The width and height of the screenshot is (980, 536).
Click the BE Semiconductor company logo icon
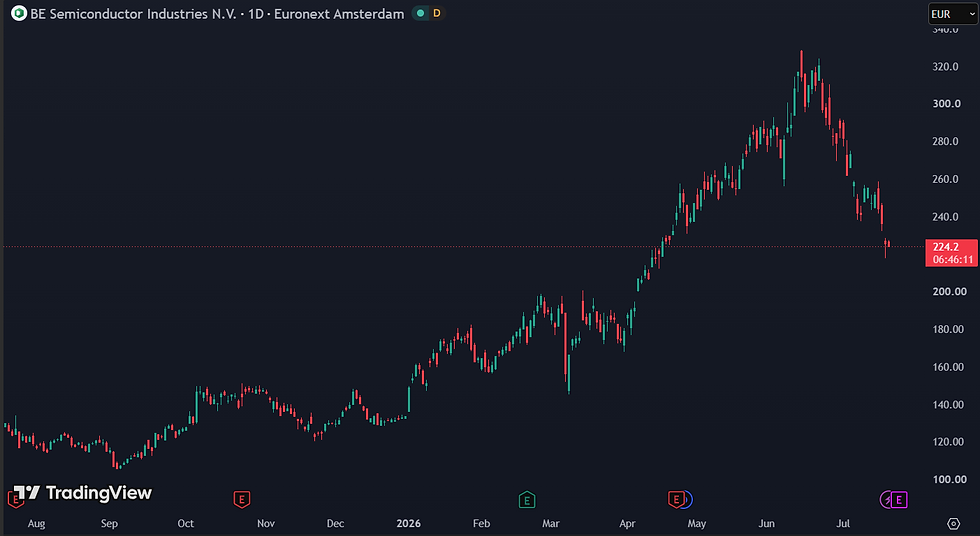click(x=19, y=13)
